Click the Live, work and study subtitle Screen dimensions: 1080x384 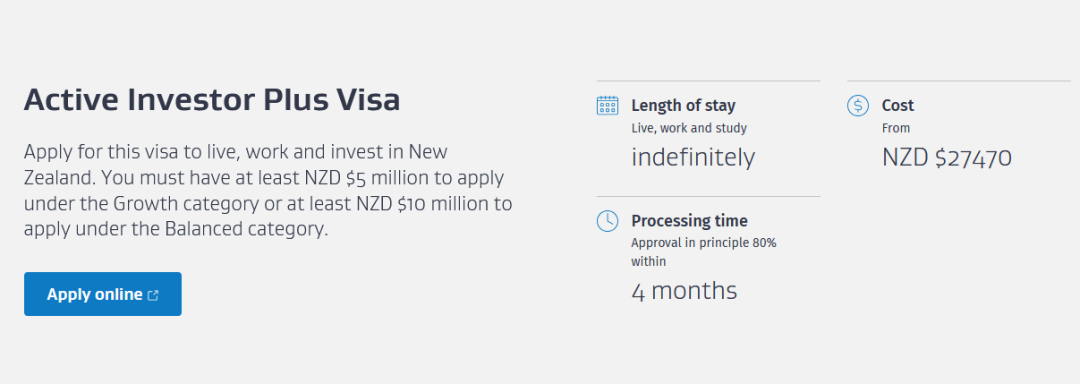click(x=689, y=128)
